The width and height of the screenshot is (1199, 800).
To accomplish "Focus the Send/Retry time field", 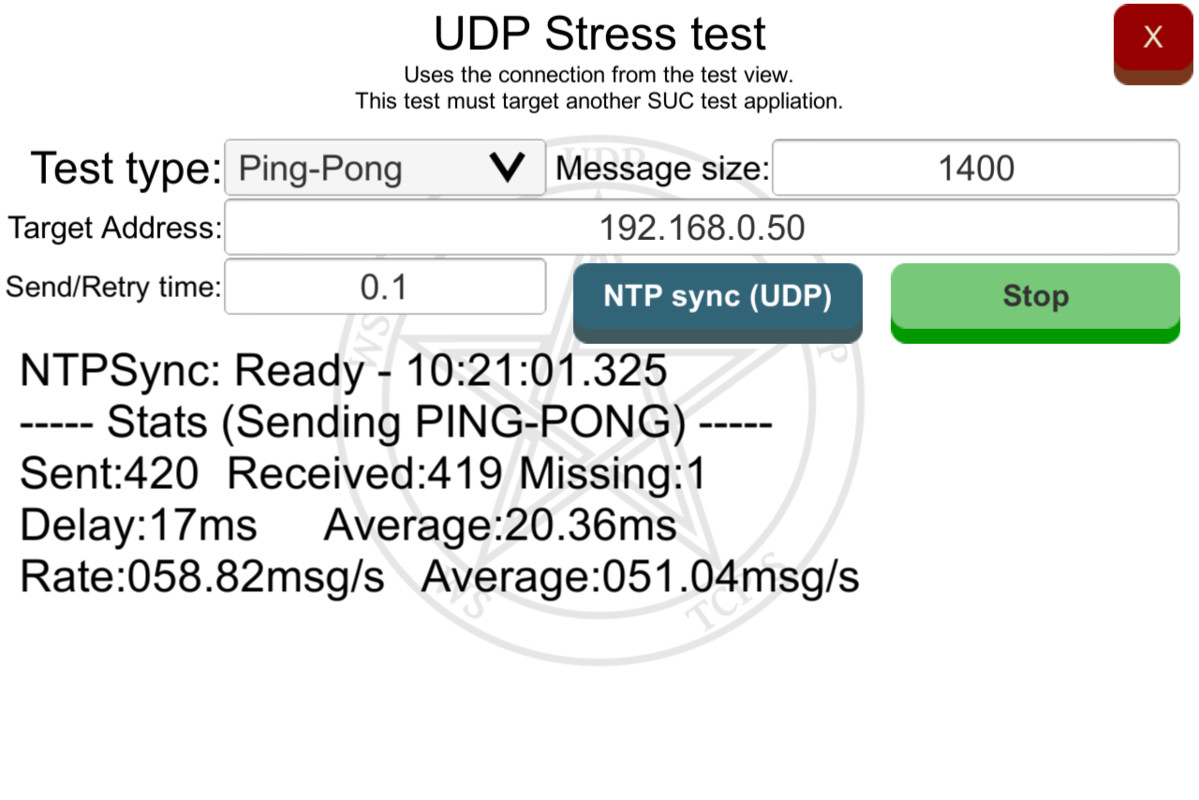I will (385, 287).
